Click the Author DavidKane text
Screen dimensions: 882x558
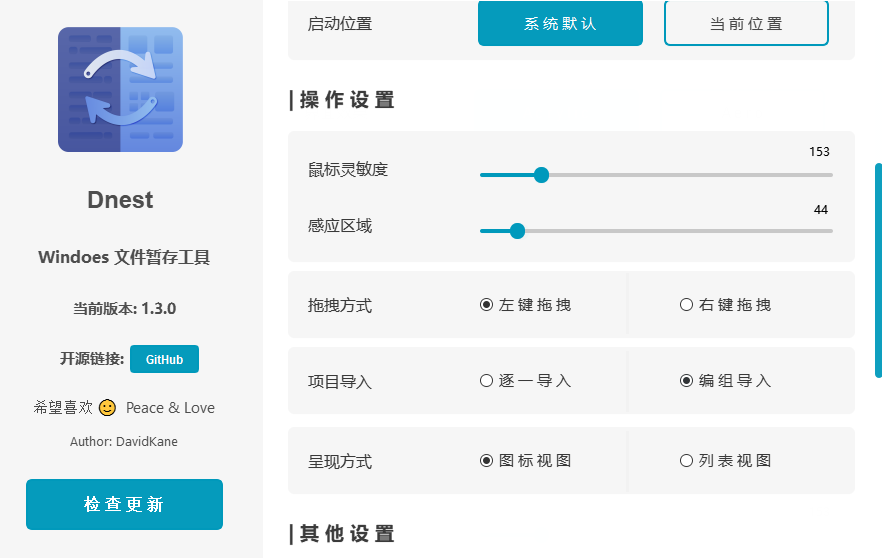124,441
